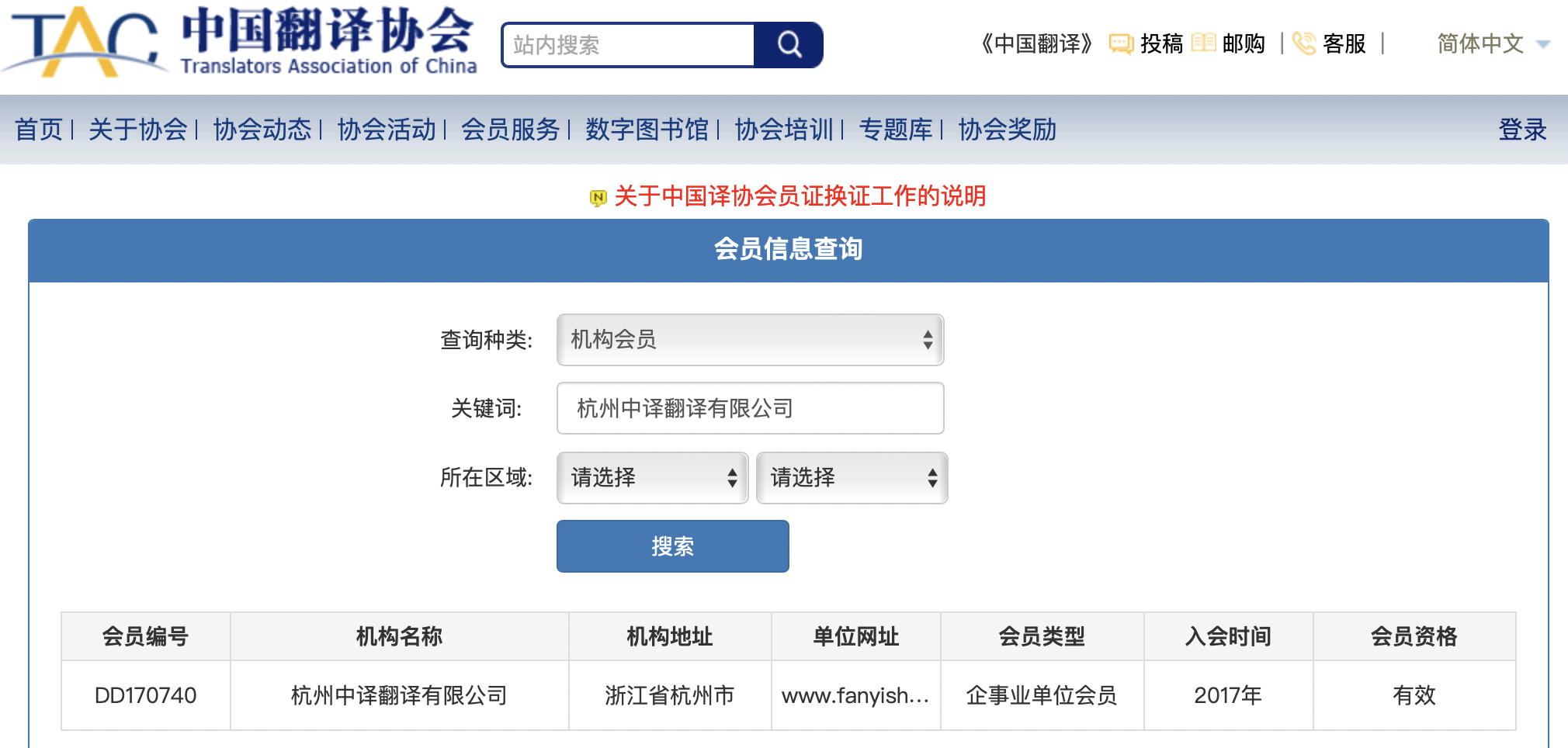Screen dimensions: 1568x748
Task: Open 协会奖励 menu item
Action: click(1008, 130)
